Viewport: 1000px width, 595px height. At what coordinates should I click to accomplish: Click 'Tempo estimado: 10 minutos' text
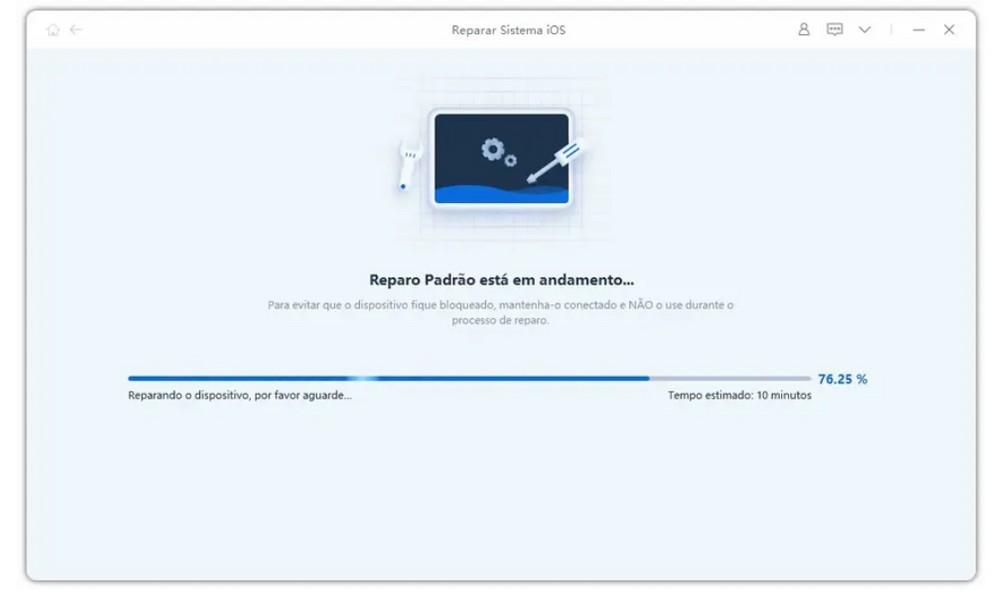point(740,395)
